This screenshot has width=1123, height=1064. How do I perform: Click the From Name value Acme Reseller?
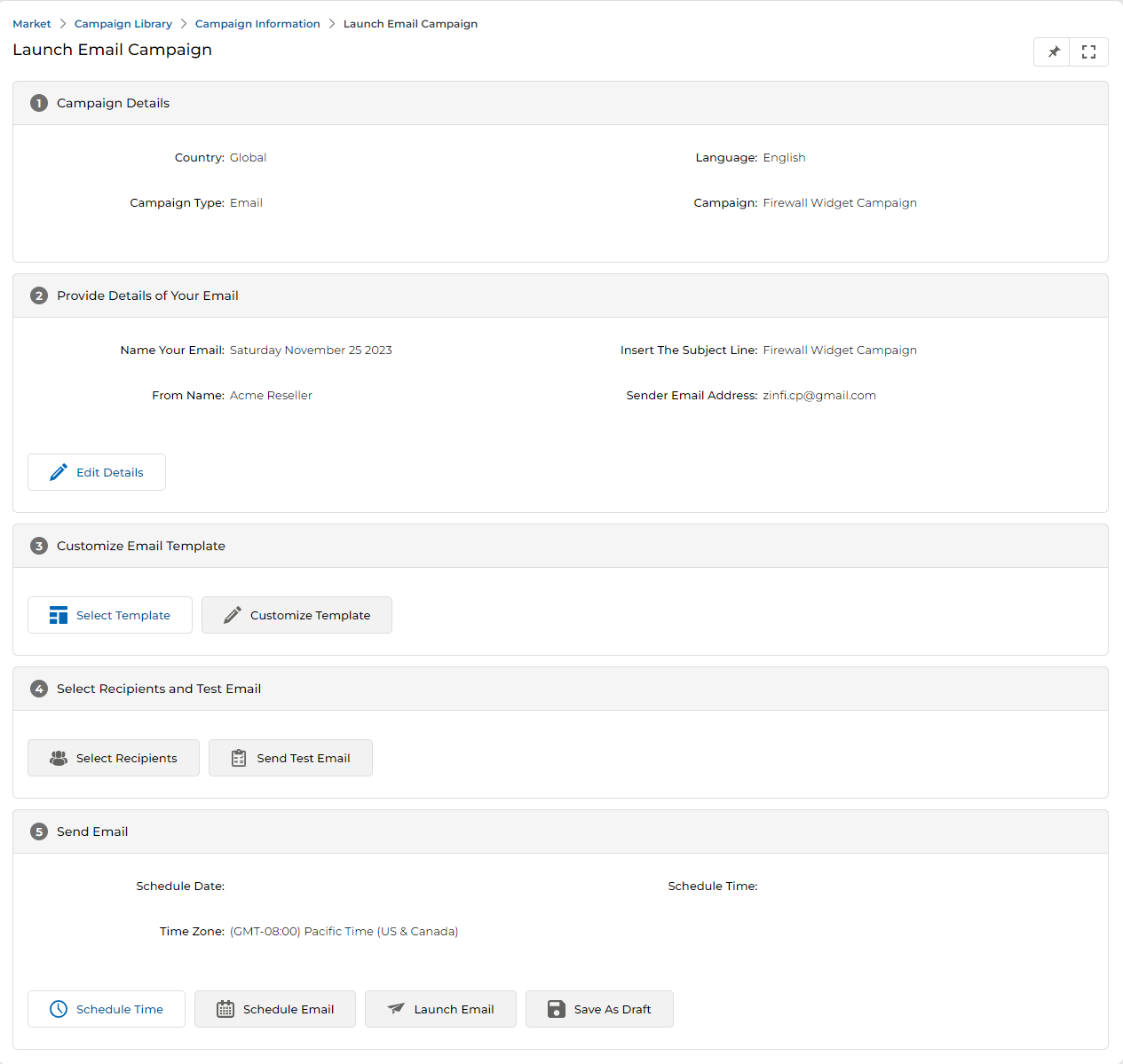click(x=271, y=396)
